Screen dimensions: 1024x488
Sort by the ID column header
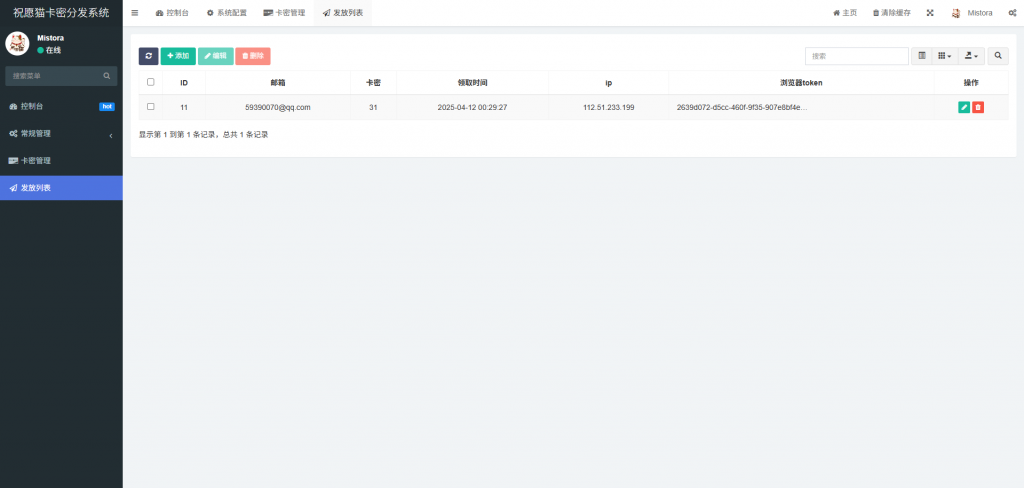(184, 83)
